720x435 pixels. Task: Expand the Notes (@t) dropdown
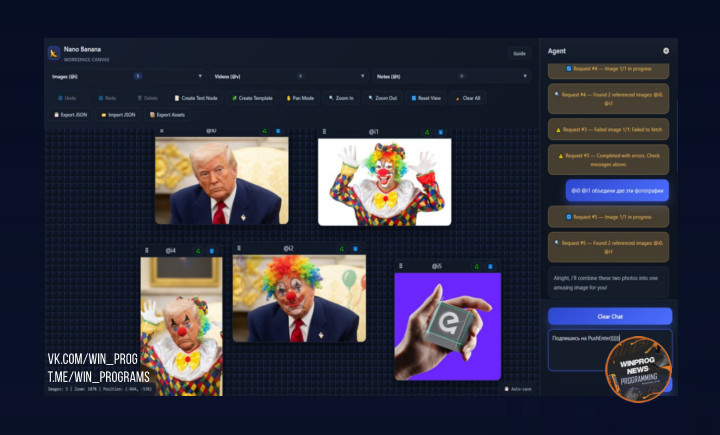(x=451, y=76)
